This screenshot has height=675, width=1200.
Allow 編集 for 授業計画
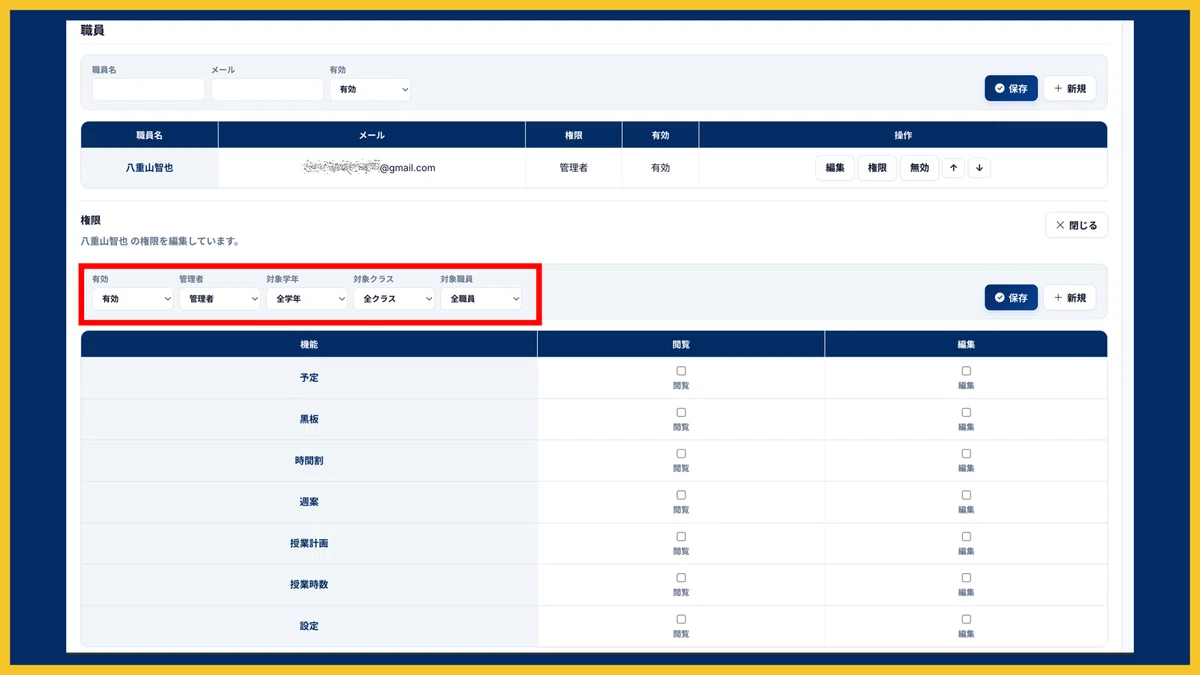966,537
